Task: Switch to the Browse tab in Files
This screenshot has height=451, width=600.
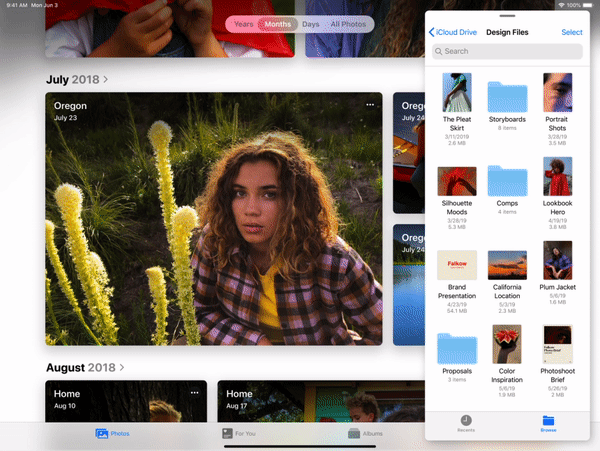Action: pyautogui.click(x=548, y=423)
